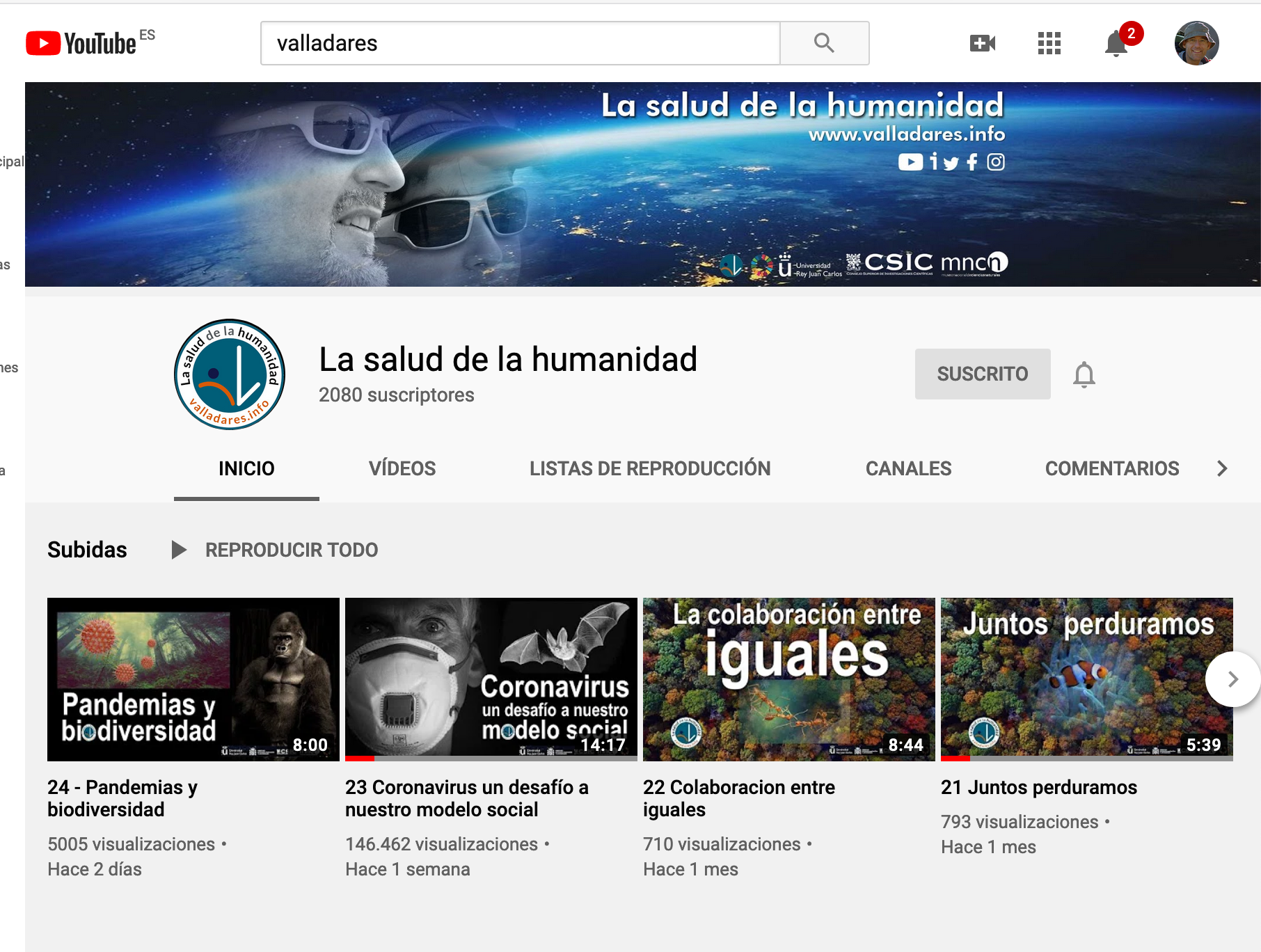Open the create video camera icon
This screenshot has width=1261, height=952.
tap(982, 43)
